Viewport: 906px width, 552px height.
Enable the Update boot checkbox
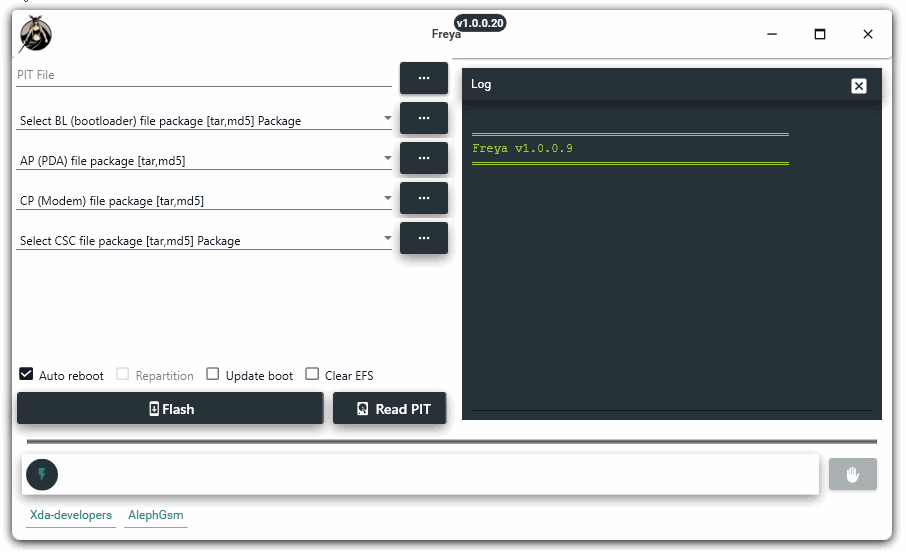(213, 374)
